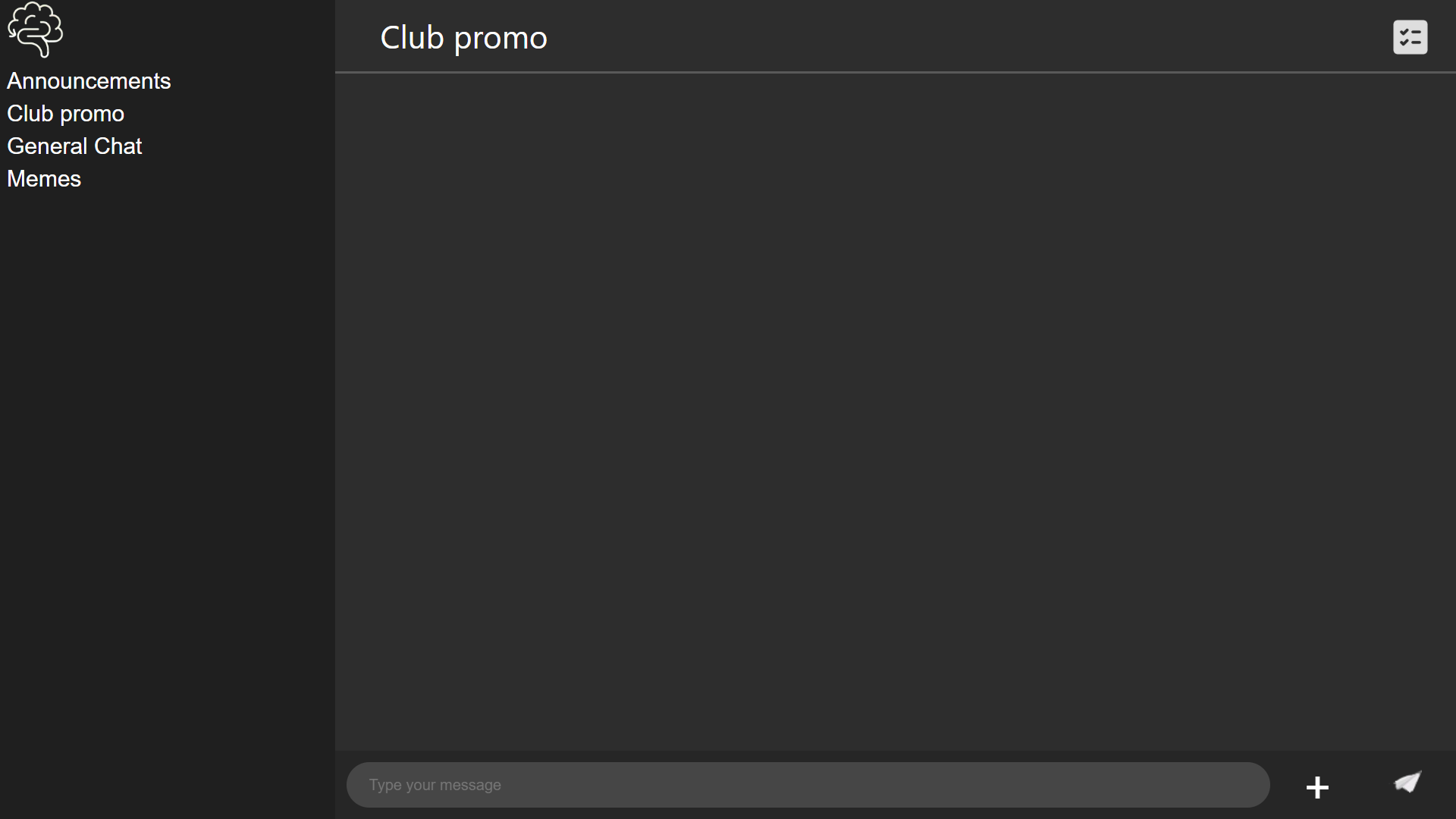Click the Club promo header title

(463, 37)
